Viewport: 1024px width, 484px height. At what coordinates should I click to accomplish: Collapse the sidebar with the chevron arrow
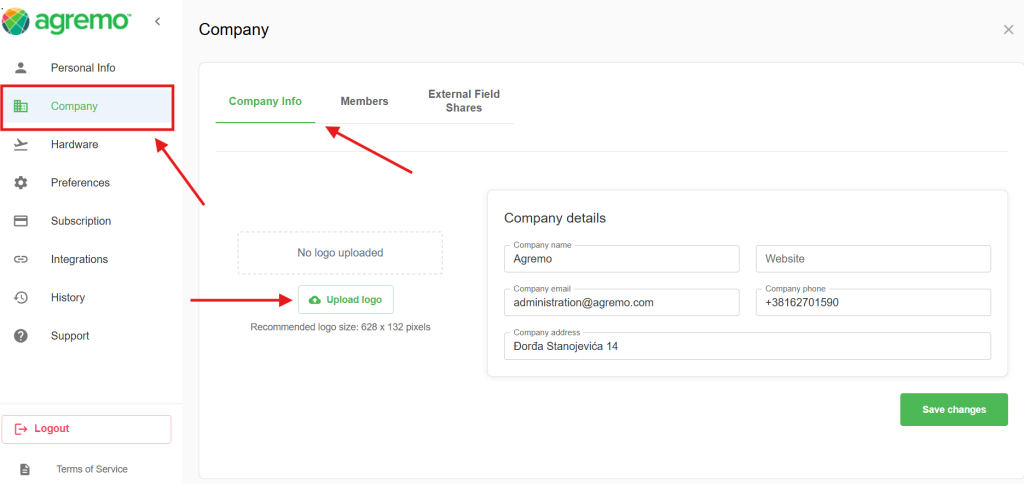click(157, 22)
